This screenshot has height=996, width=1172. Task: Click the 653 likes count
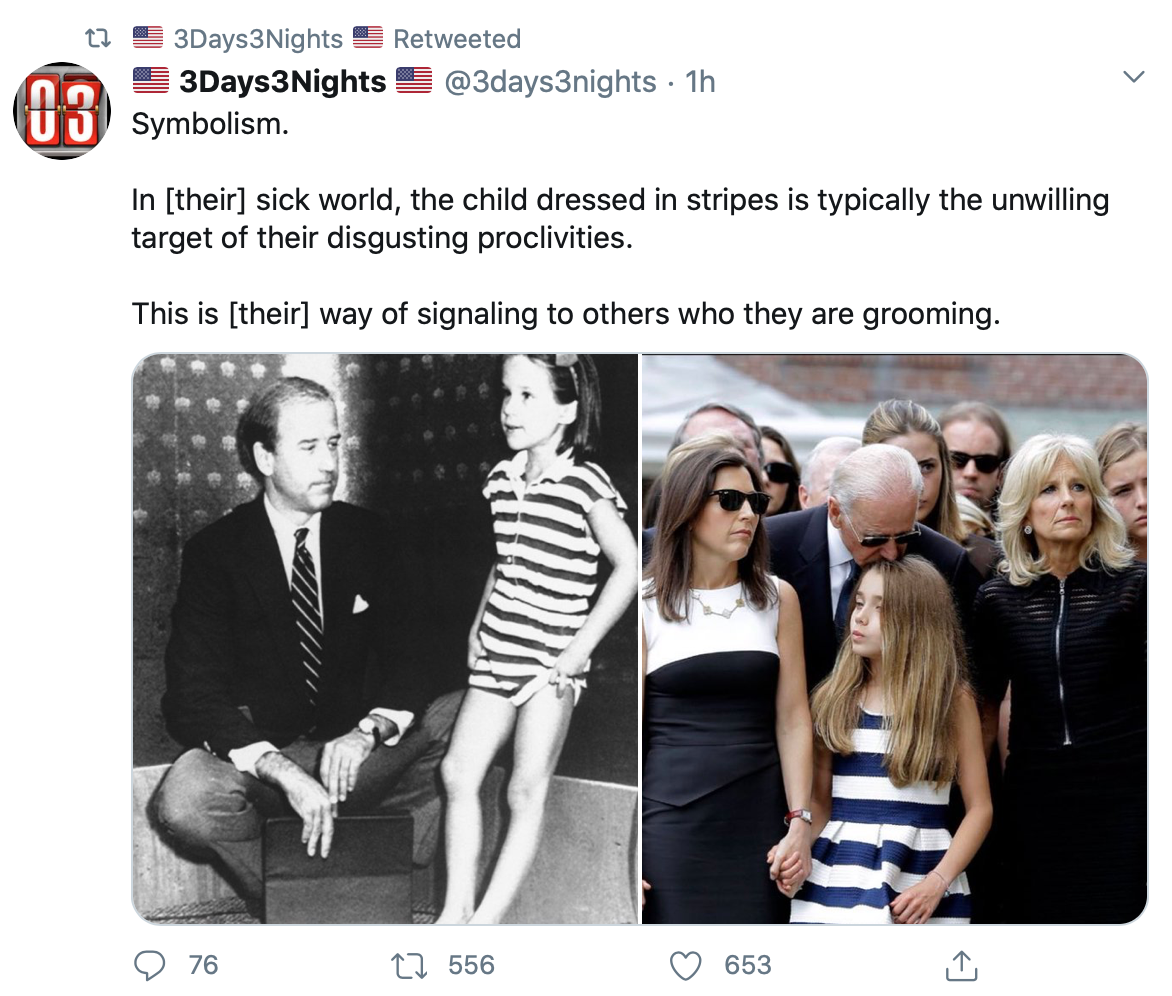(x=748, y=965)
